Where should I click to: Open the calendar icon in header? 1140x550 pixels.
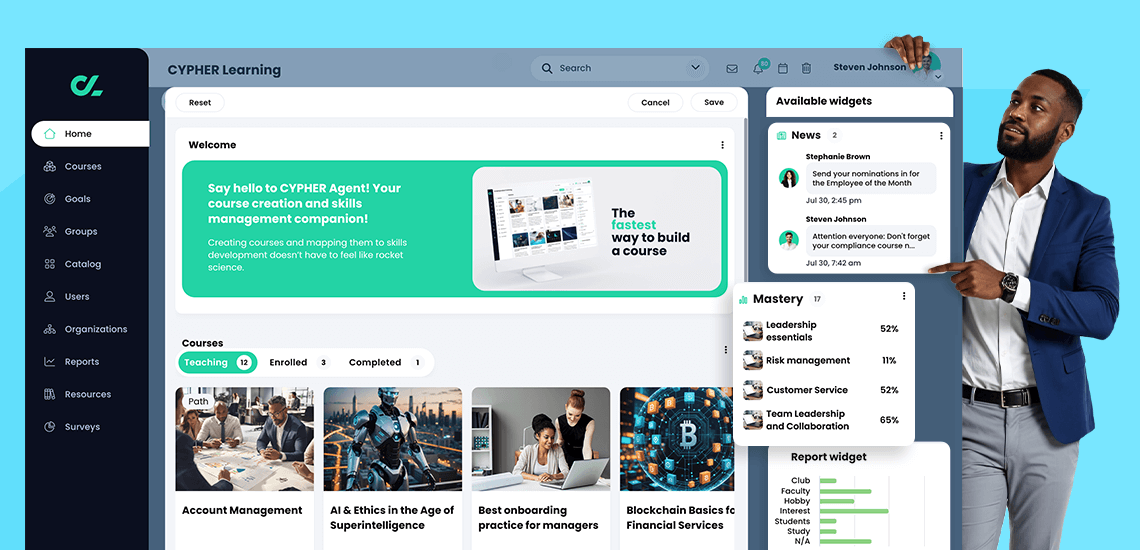click(x=783, y=69)
